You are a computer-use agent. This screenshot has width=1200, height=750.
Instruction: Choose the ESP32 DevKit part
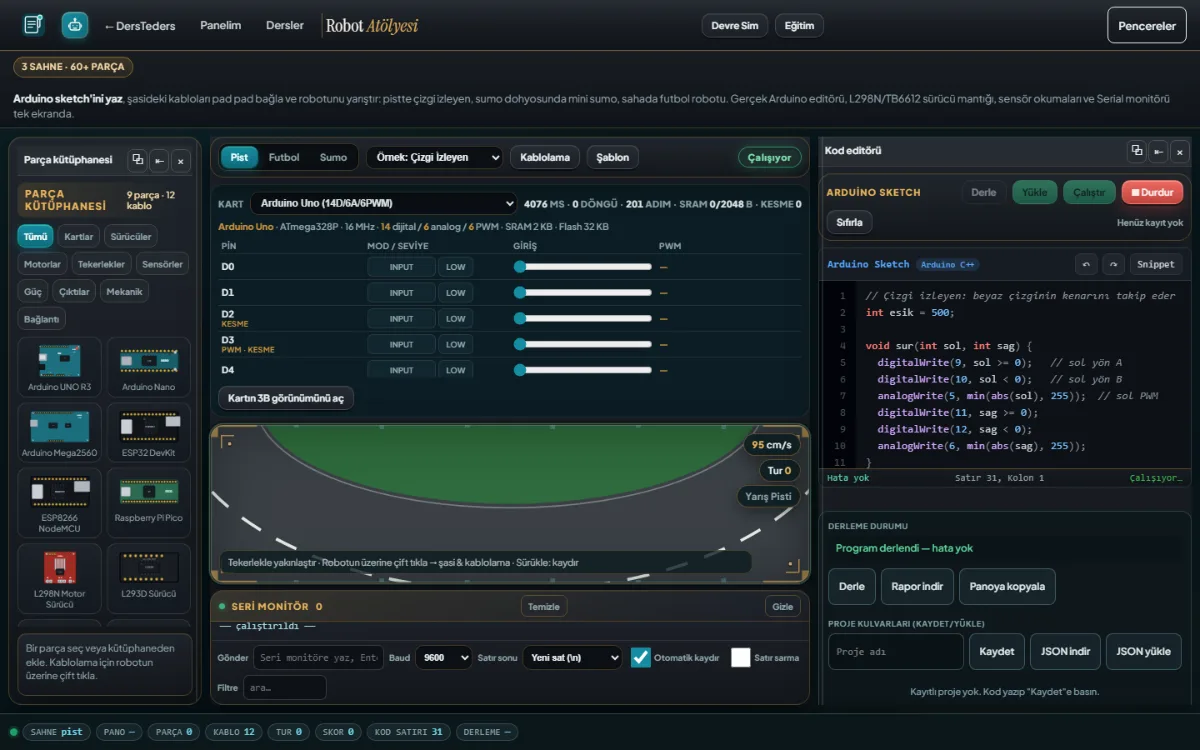(x=149, y=433)
